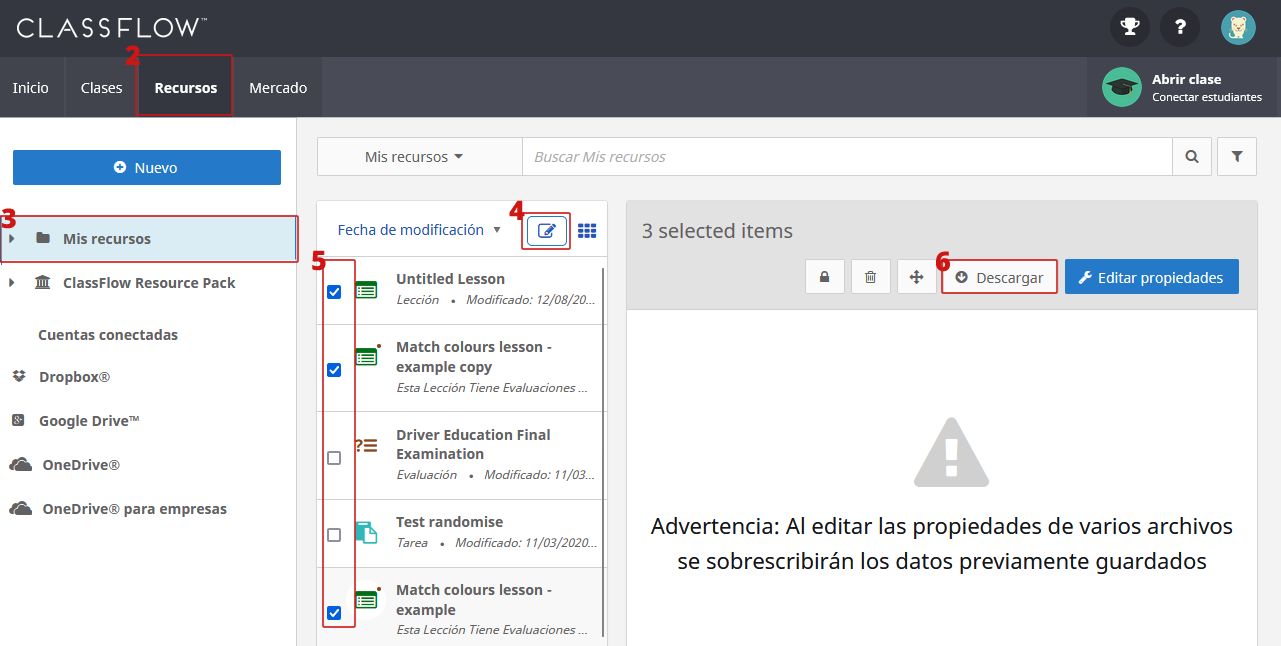This screenshot has width=1281, height=646.
Task: Go to the Clases tab
Action: click(101, 87)
